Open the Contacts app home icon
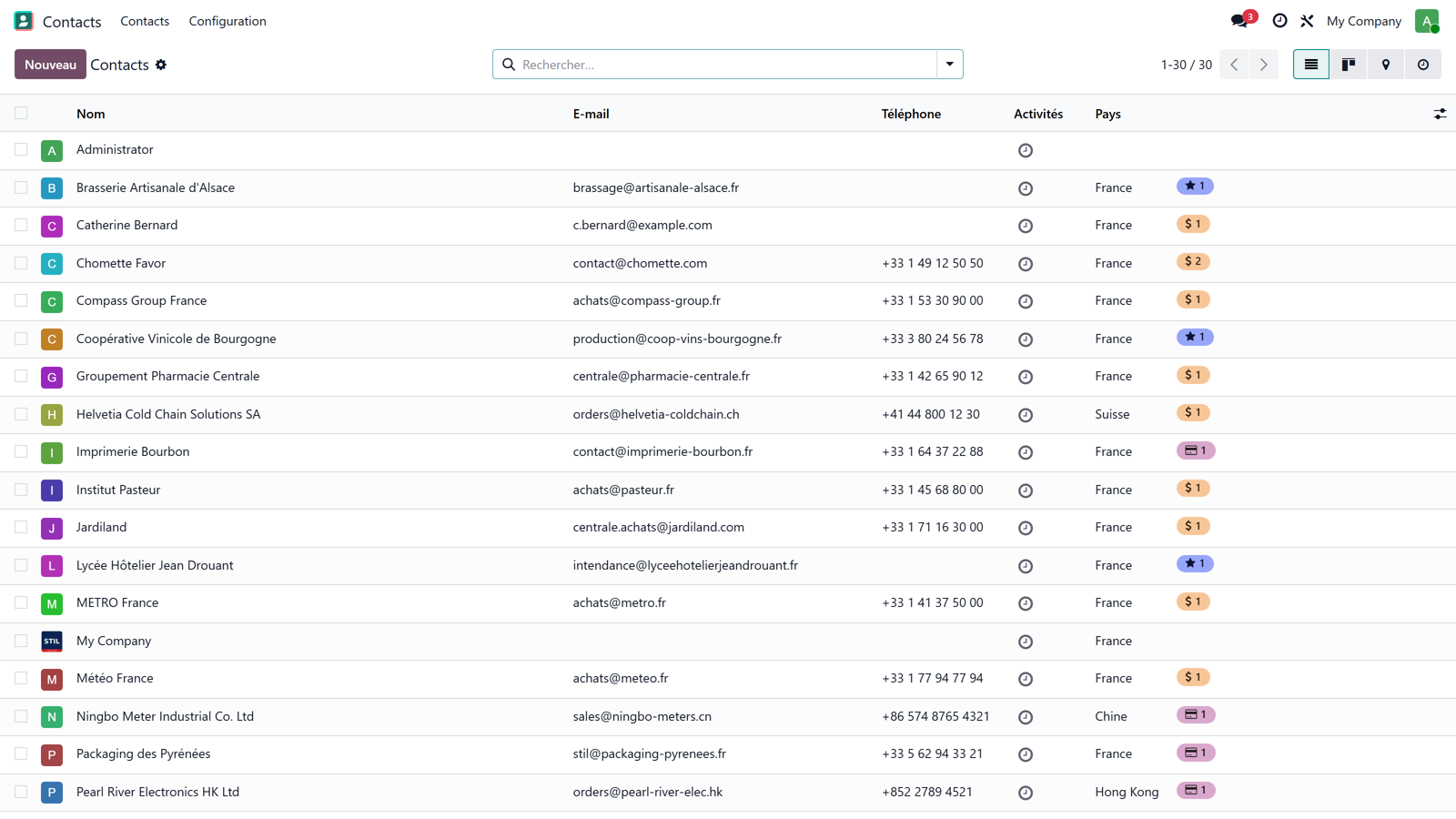 pos(24,21)
